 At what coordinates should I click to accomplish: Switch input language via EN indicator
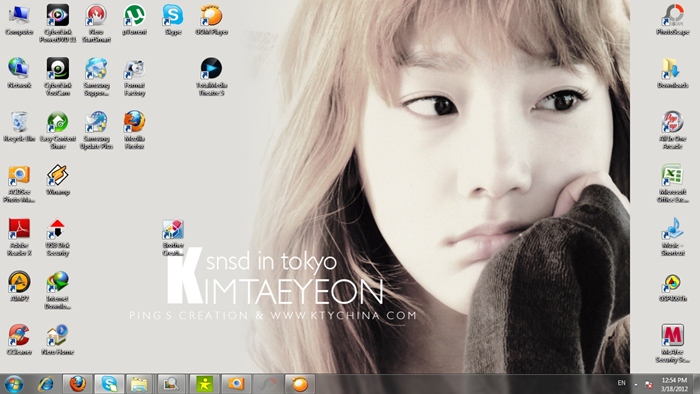coord(621,383)
